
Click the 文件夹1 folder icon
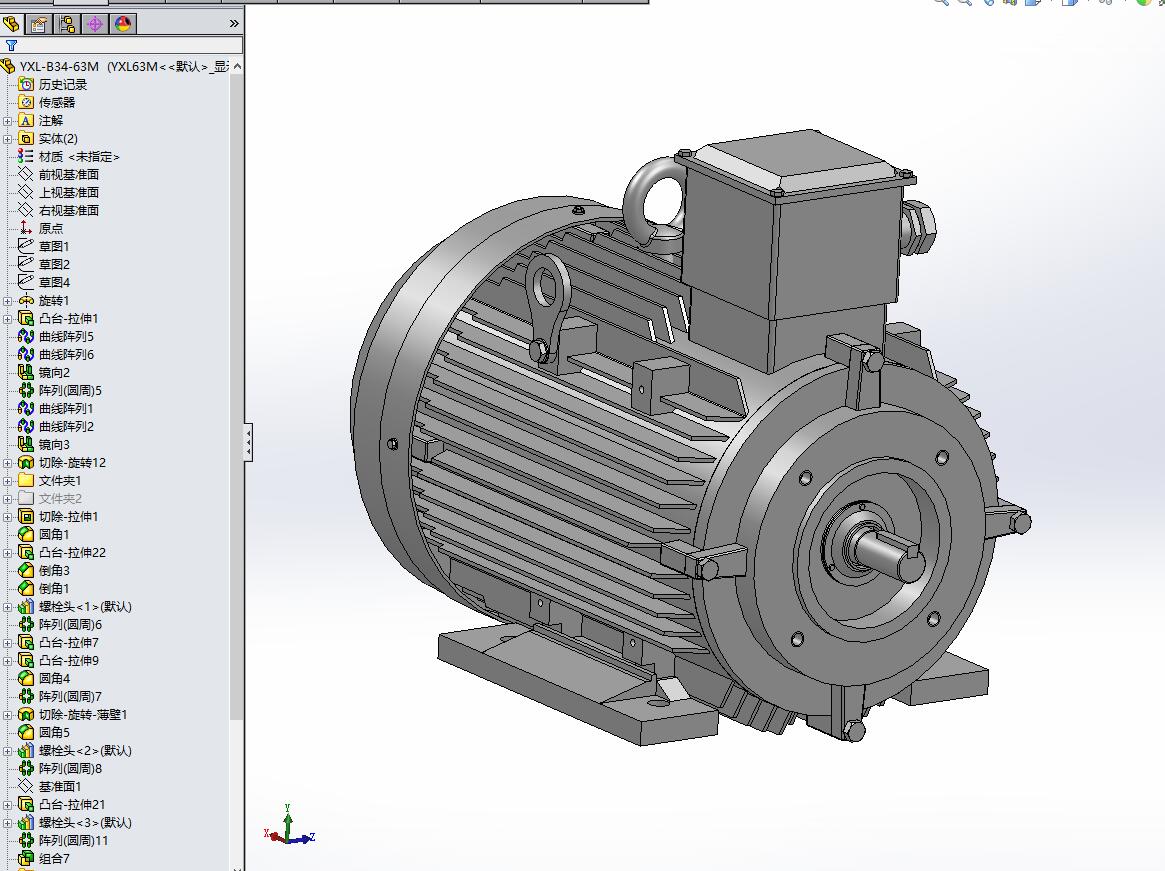pos(26,480)
